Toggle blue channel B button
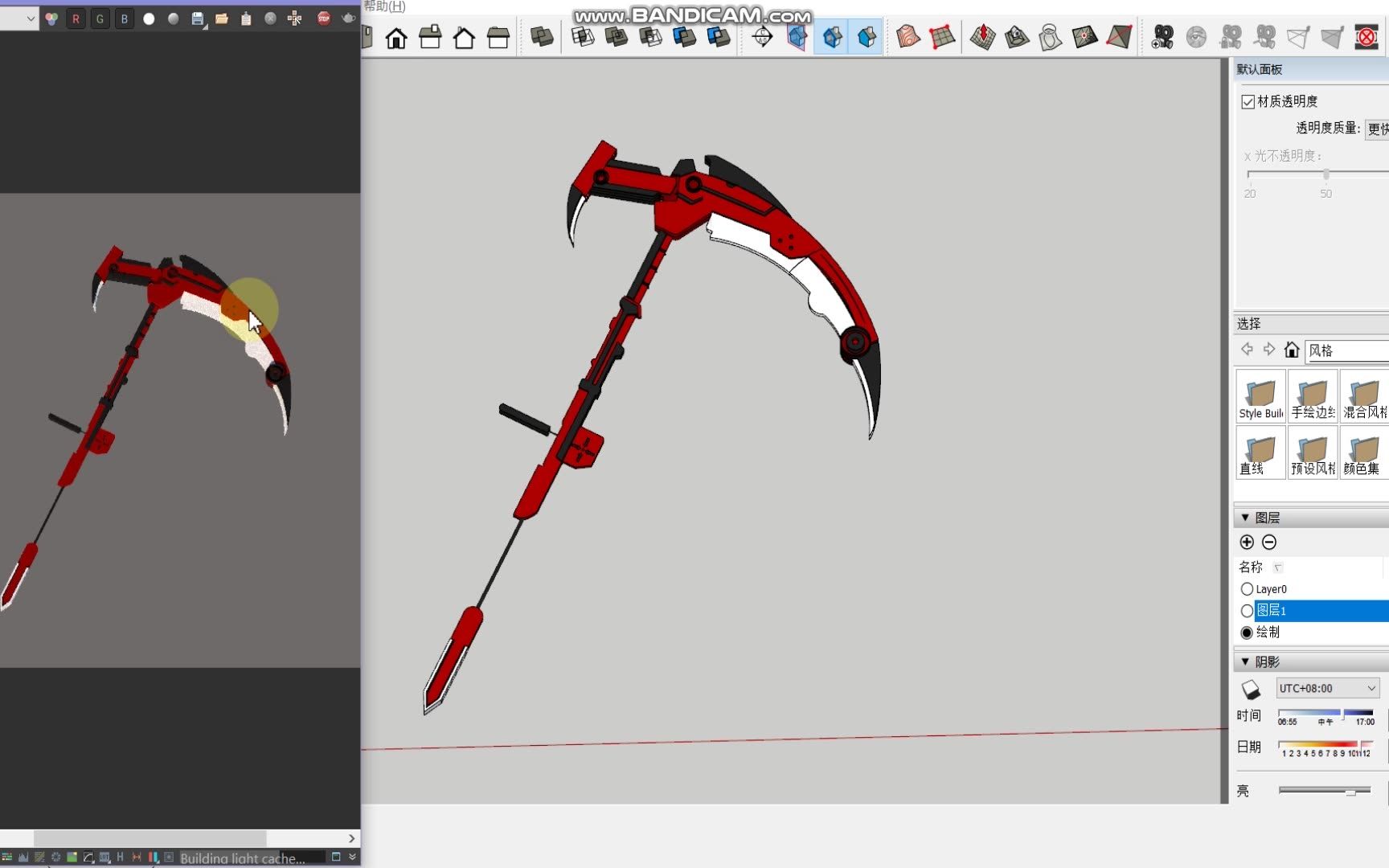The width and height of the screenshot is (1389, 868). pos(125,18)
